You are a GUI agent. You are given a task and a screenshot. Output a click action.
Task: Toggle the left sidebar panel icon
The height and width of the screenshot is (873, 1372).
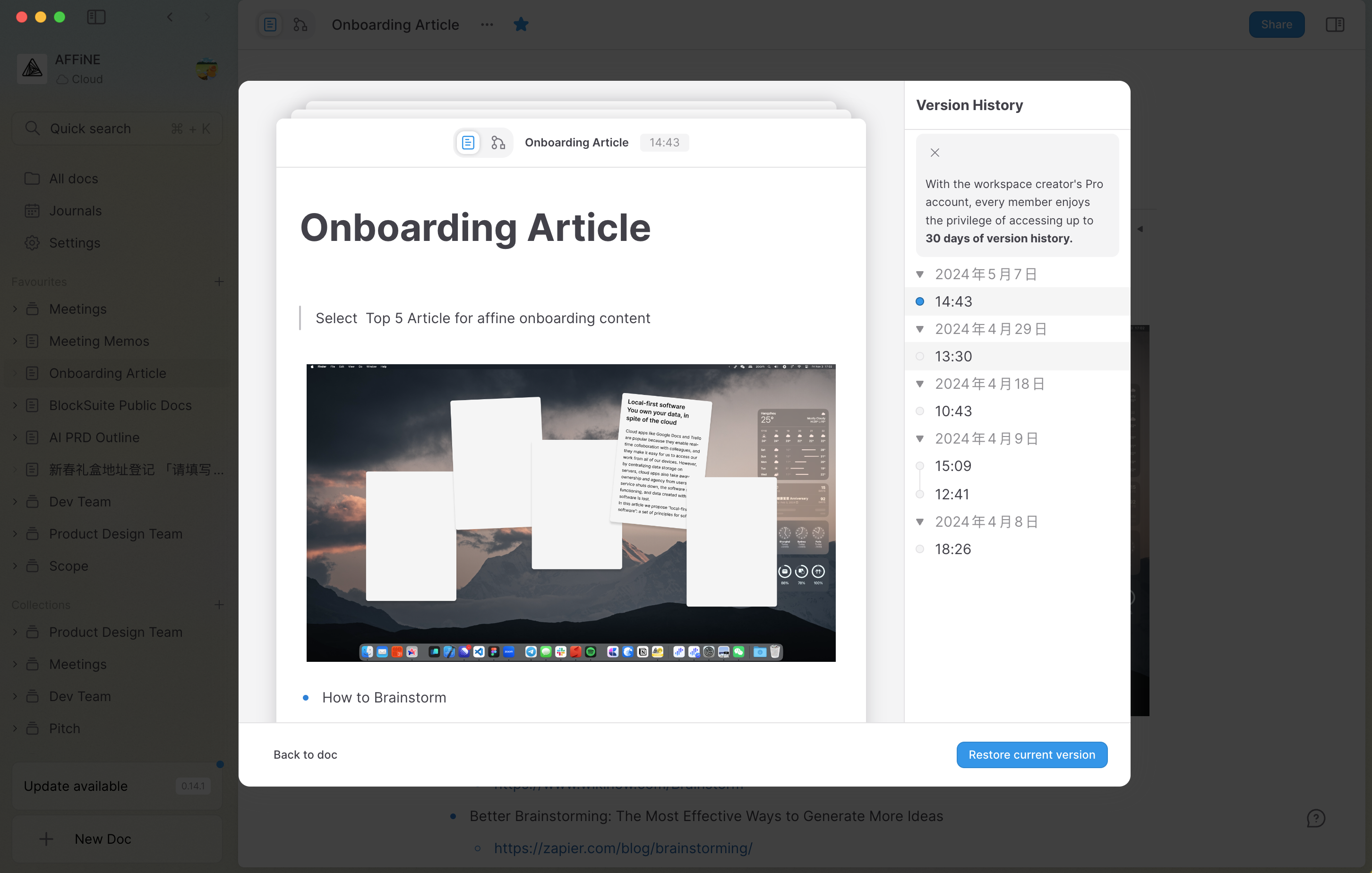tap(96, 17)
